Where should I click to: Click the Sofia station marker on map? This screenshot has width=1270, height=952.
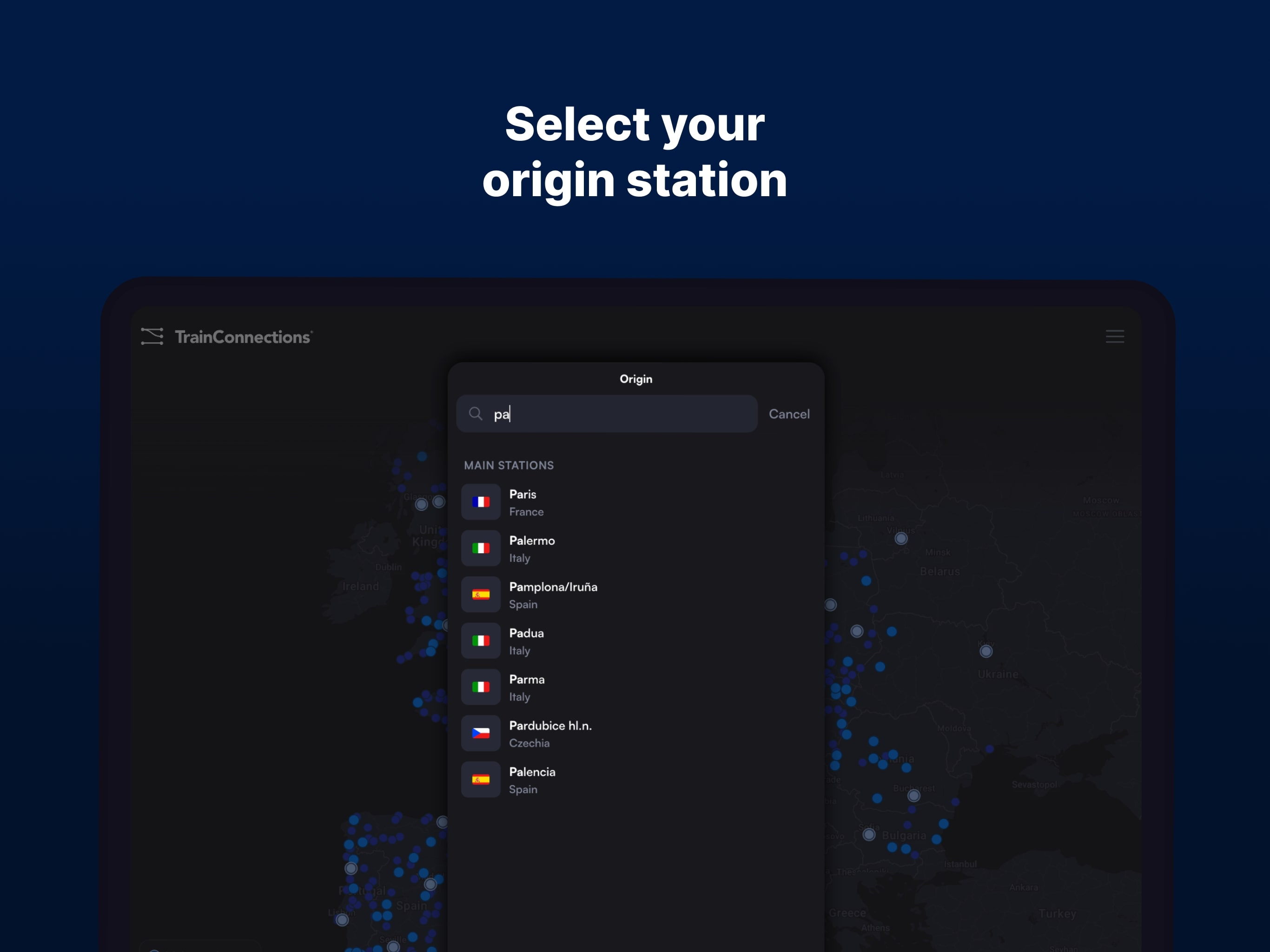point(869,834)
